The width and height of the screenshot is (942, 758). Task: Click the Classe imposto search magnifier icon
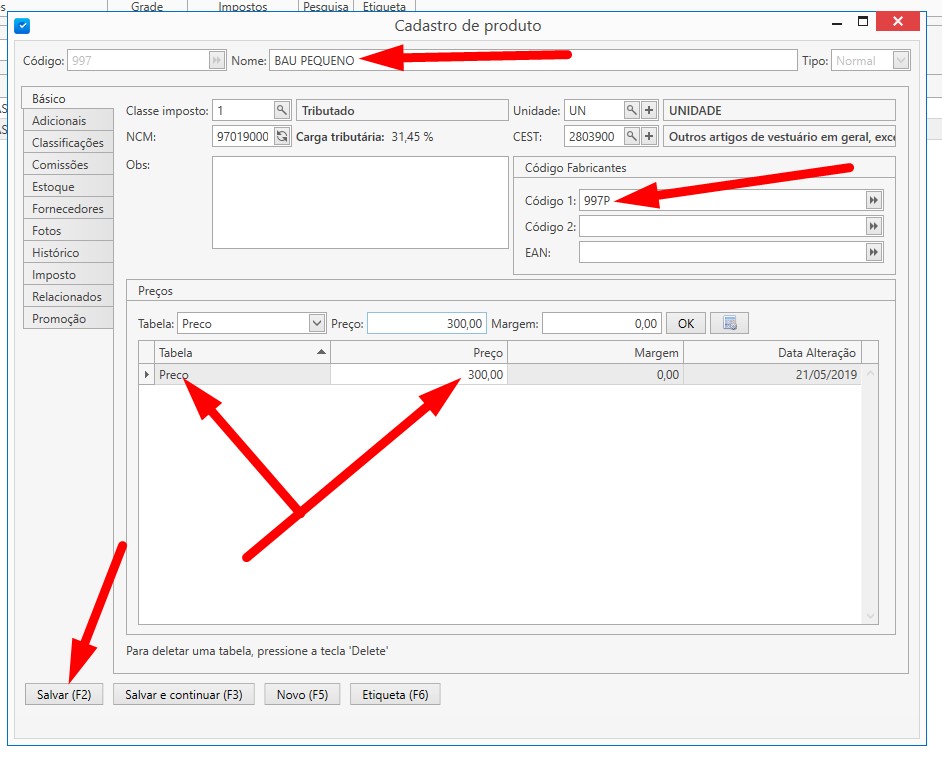pos(282,111)
